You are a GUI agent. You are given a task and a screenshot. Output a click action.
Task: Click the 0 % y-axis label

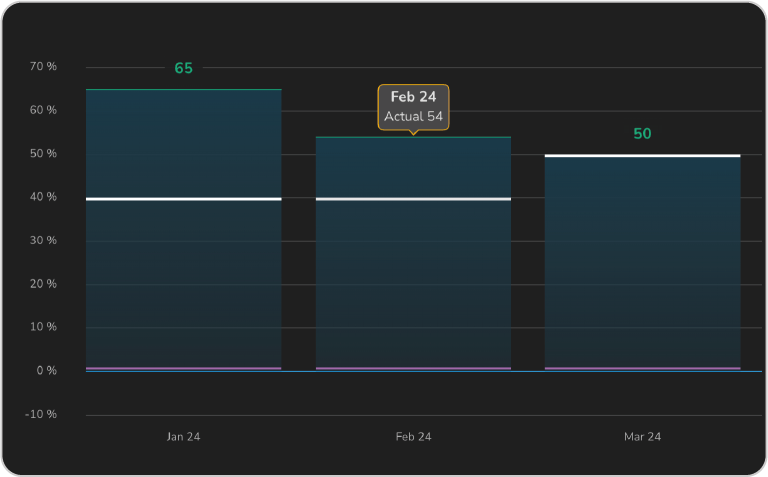(46, 371)
